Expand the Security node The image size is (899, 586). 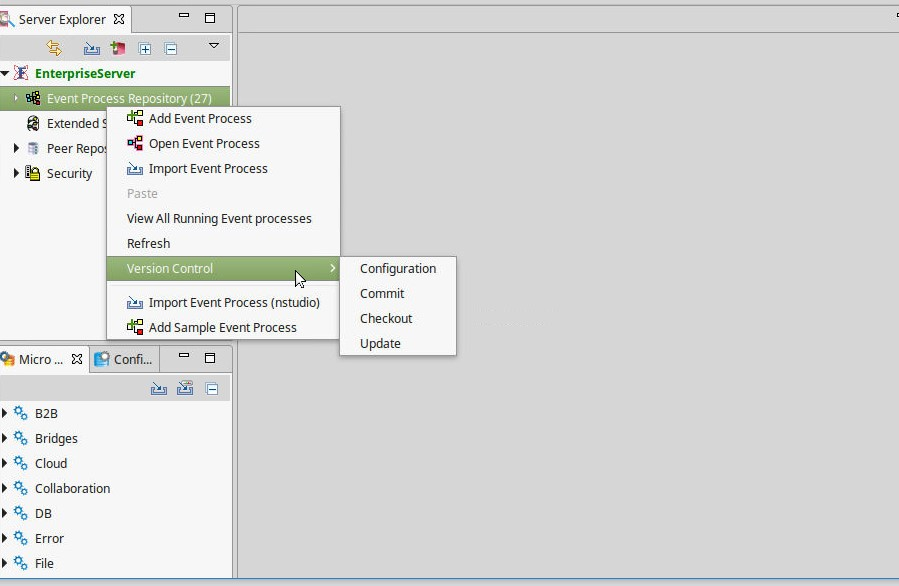pos(16,173)
